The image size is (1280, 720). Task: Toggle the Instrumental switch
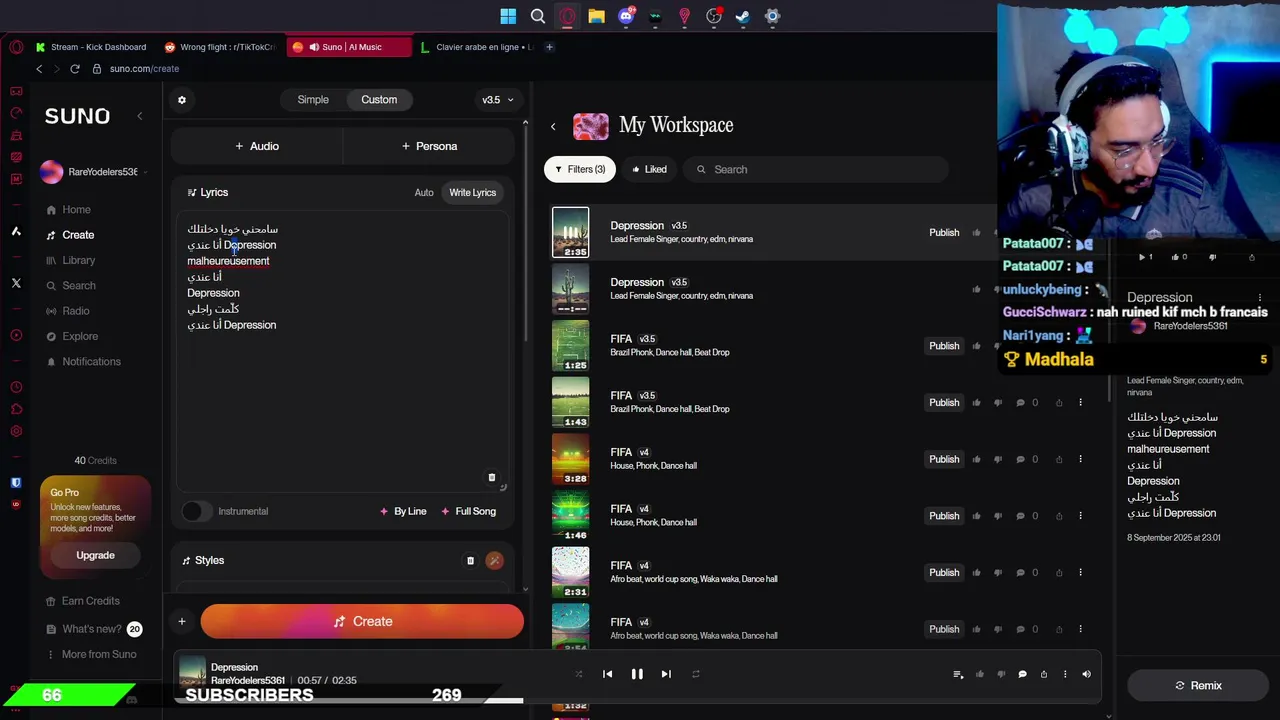pyautogui.click(x=197, y=512)
